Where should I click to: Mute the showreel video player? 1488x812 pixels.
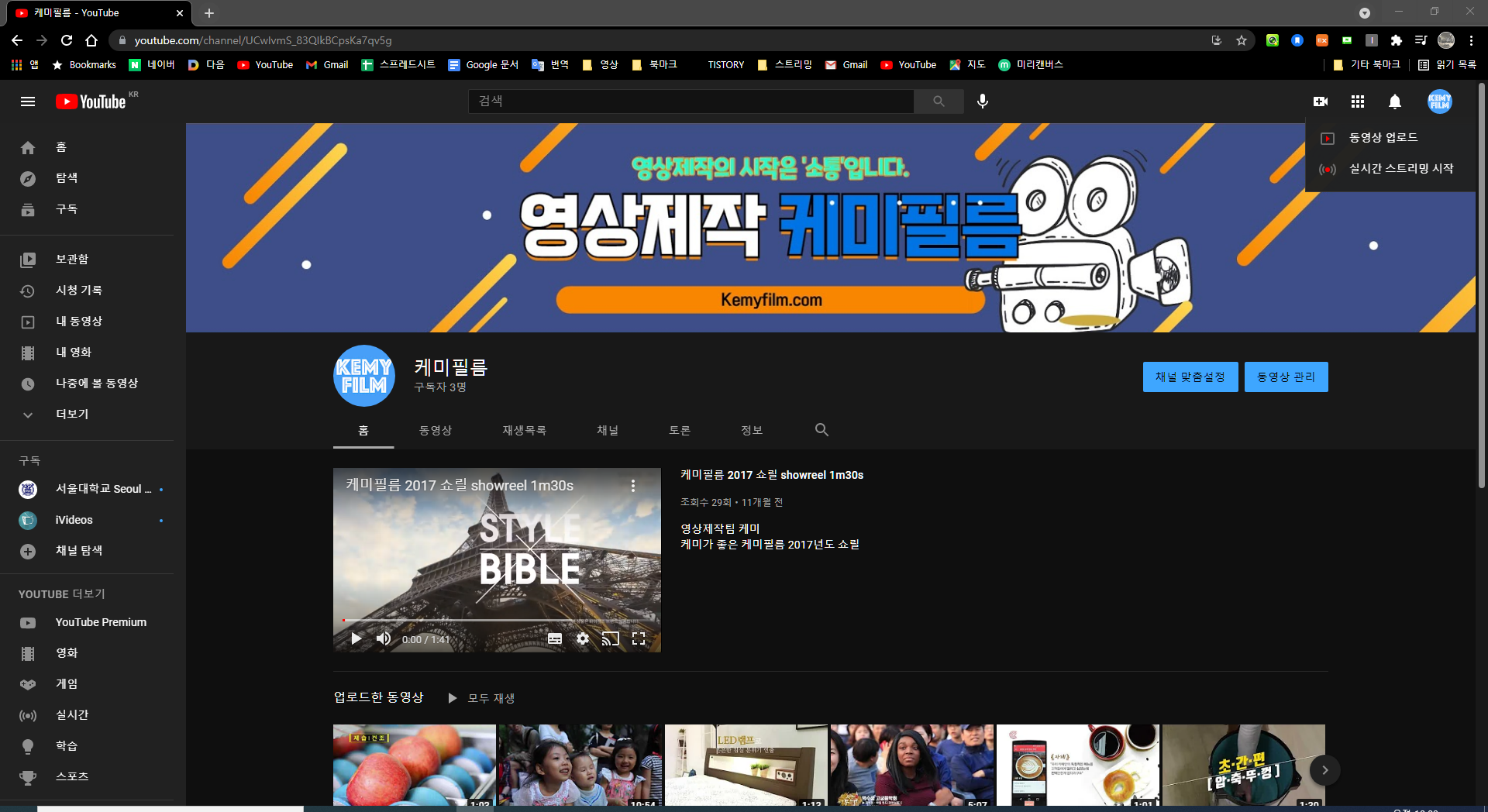click(x=384, y=638)
